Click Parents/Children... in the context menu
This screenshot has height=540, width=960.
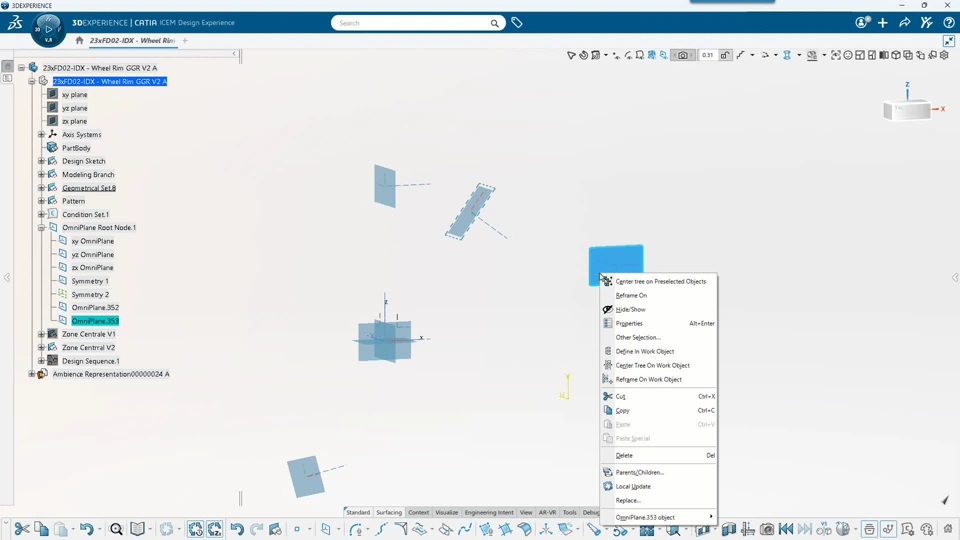pos(658,472)
